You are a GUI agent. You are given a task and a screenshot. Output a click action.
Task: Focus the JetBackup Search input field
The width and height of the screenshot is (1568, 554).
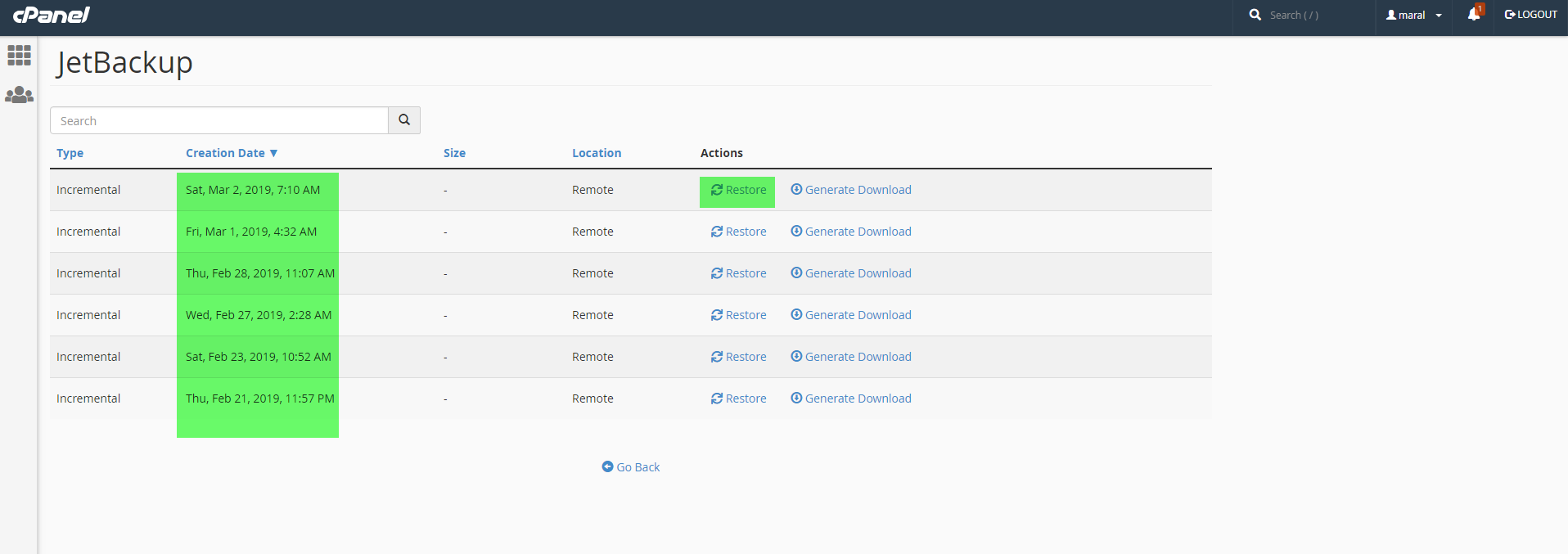(x=219, y=120)
